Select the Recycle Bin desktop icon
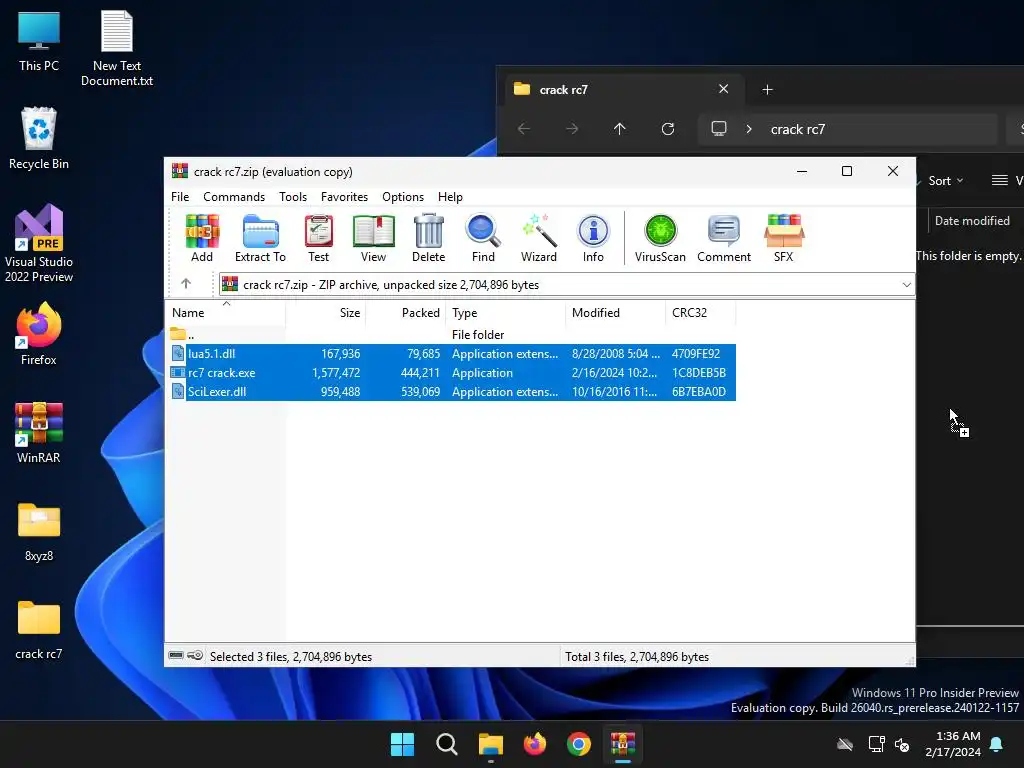Screen dimensions: 1024x768 click(x=39, y=138)
